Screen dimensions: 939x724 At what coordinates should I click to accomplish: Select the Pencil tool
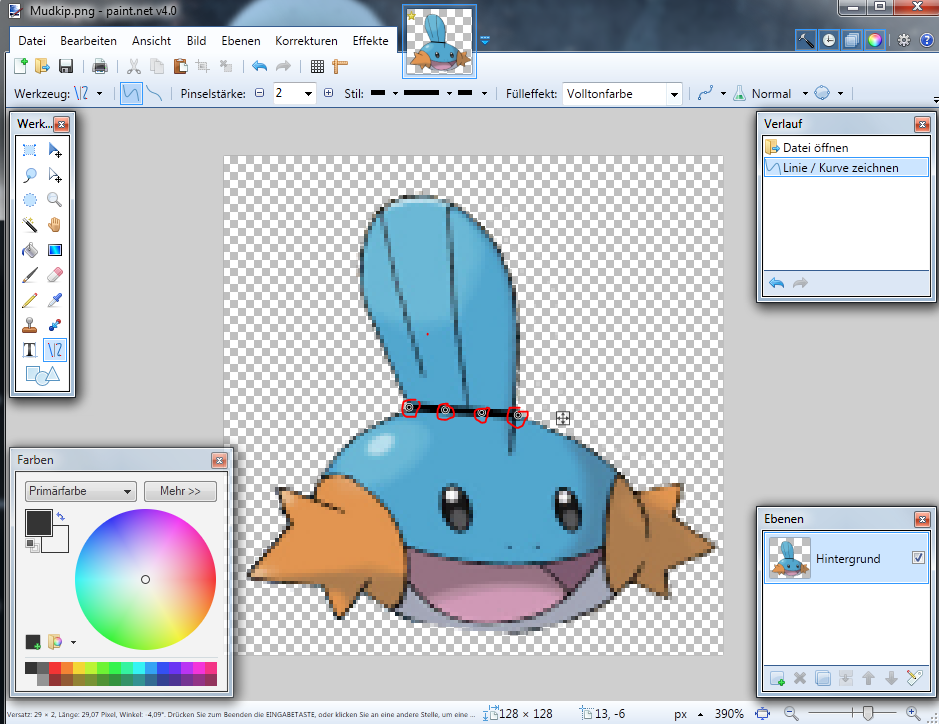tap(29, 300)
